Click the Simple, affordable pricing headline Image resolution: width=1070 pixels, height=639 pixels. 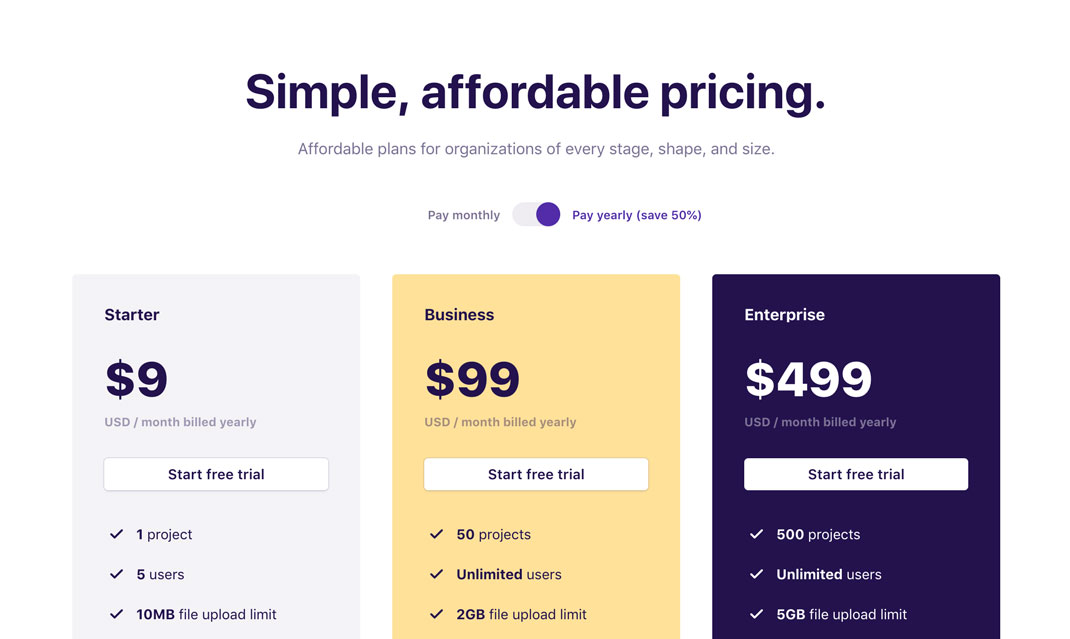(535, 92)
